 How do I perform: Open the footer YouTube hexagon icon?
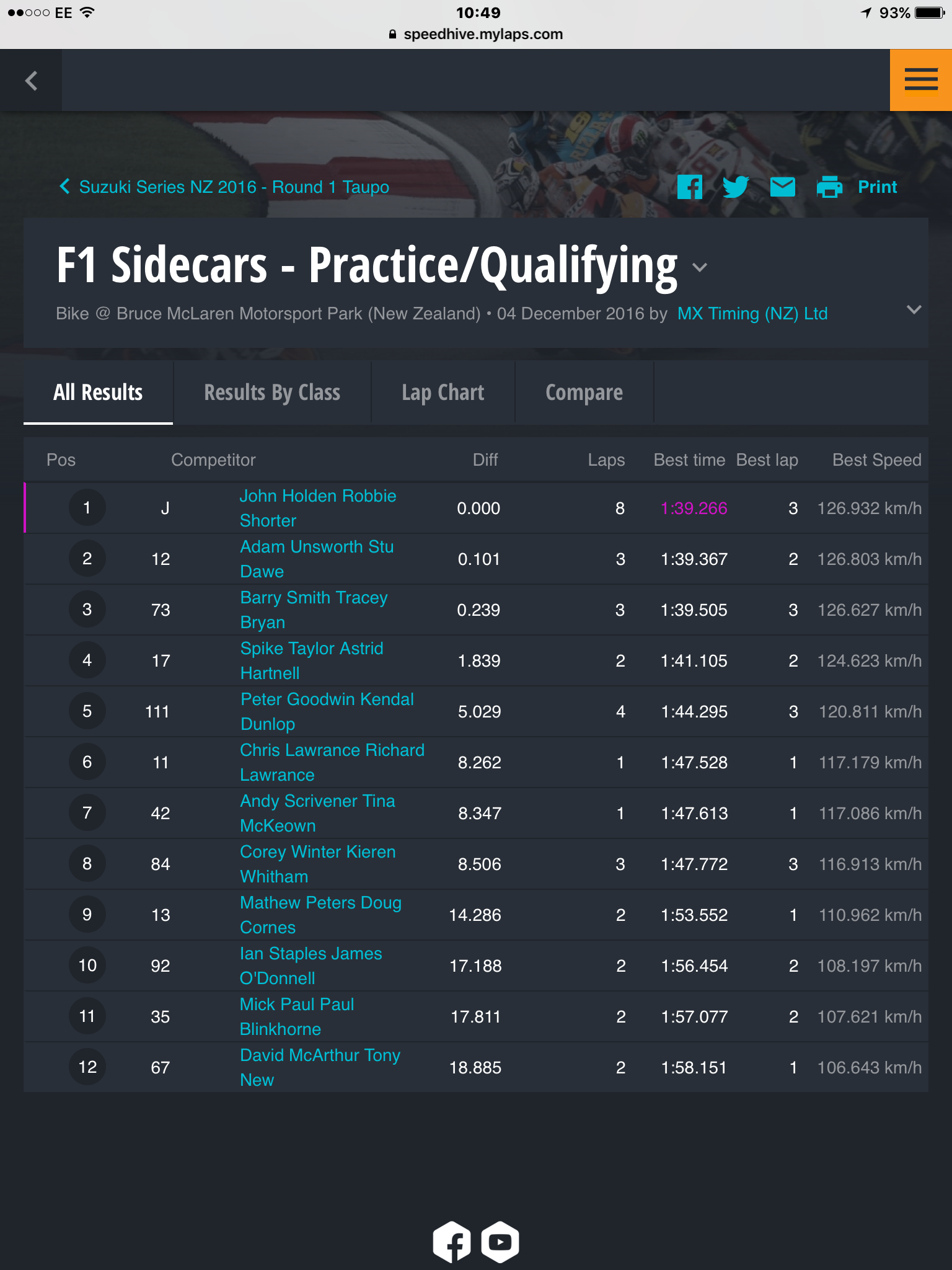[x=500, y=1242]
